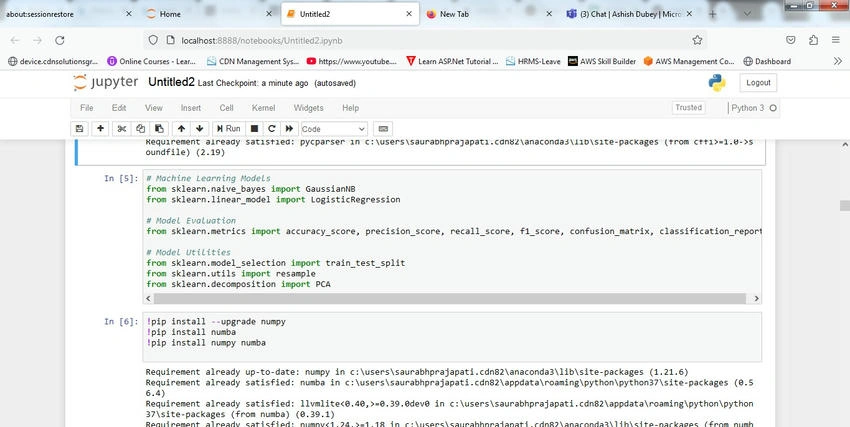Open CDN Management Sys bookmark
The image size is (850, 427).
pos(253,61)
